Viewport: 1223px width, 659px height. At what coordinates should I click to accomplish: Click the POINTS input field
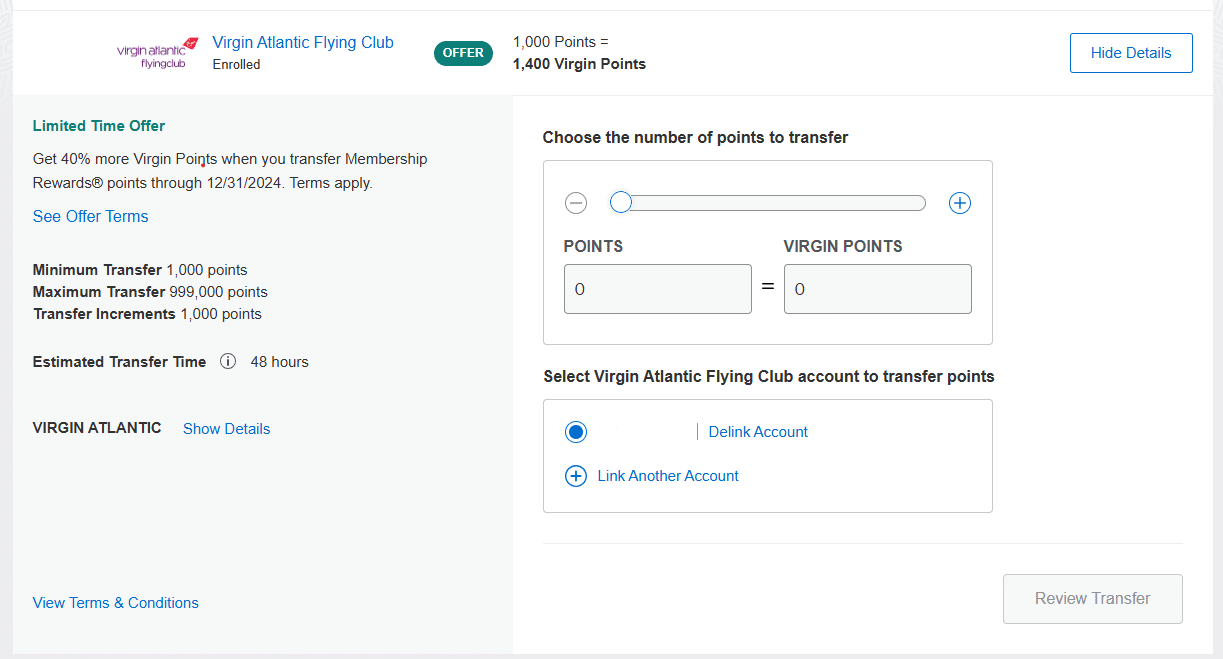click(657, 289)
